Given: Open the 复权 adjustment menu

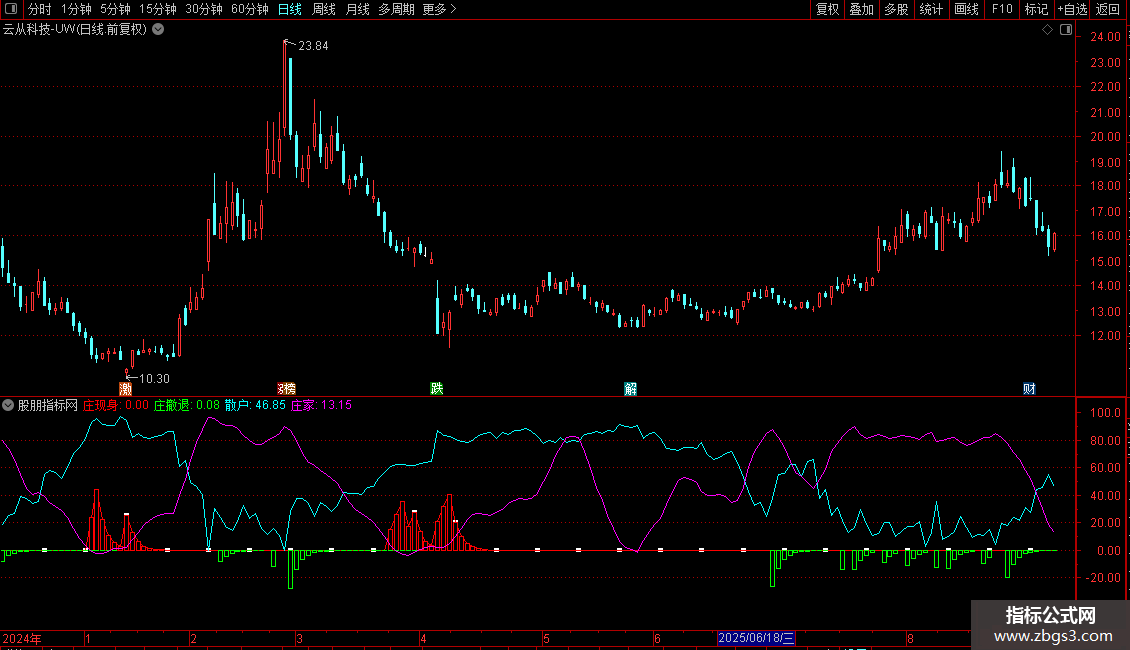Looking at the screenshot, I should click(827, 9).
